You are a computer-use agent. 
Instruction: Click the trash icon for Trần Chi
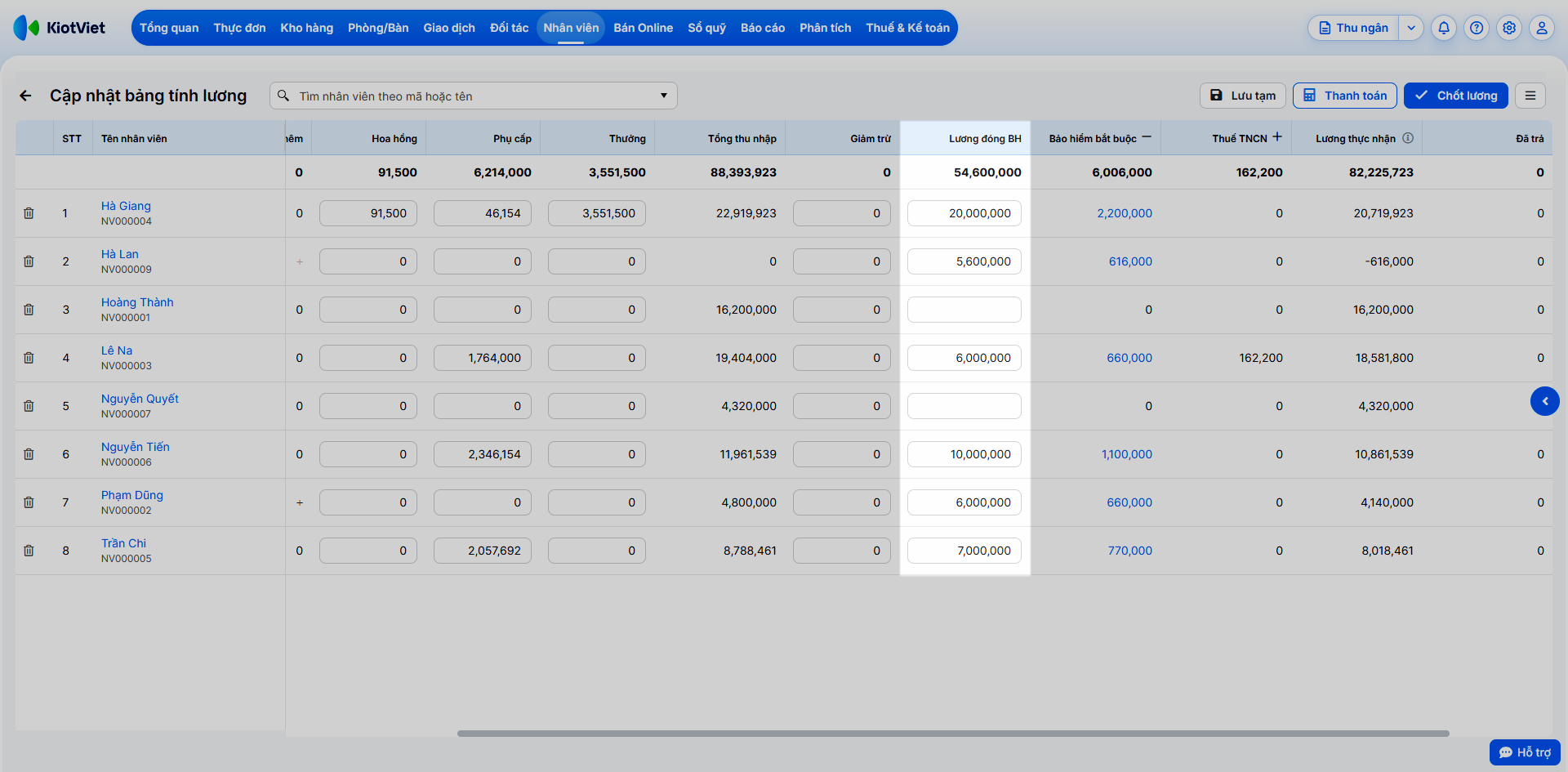point(29,551)
